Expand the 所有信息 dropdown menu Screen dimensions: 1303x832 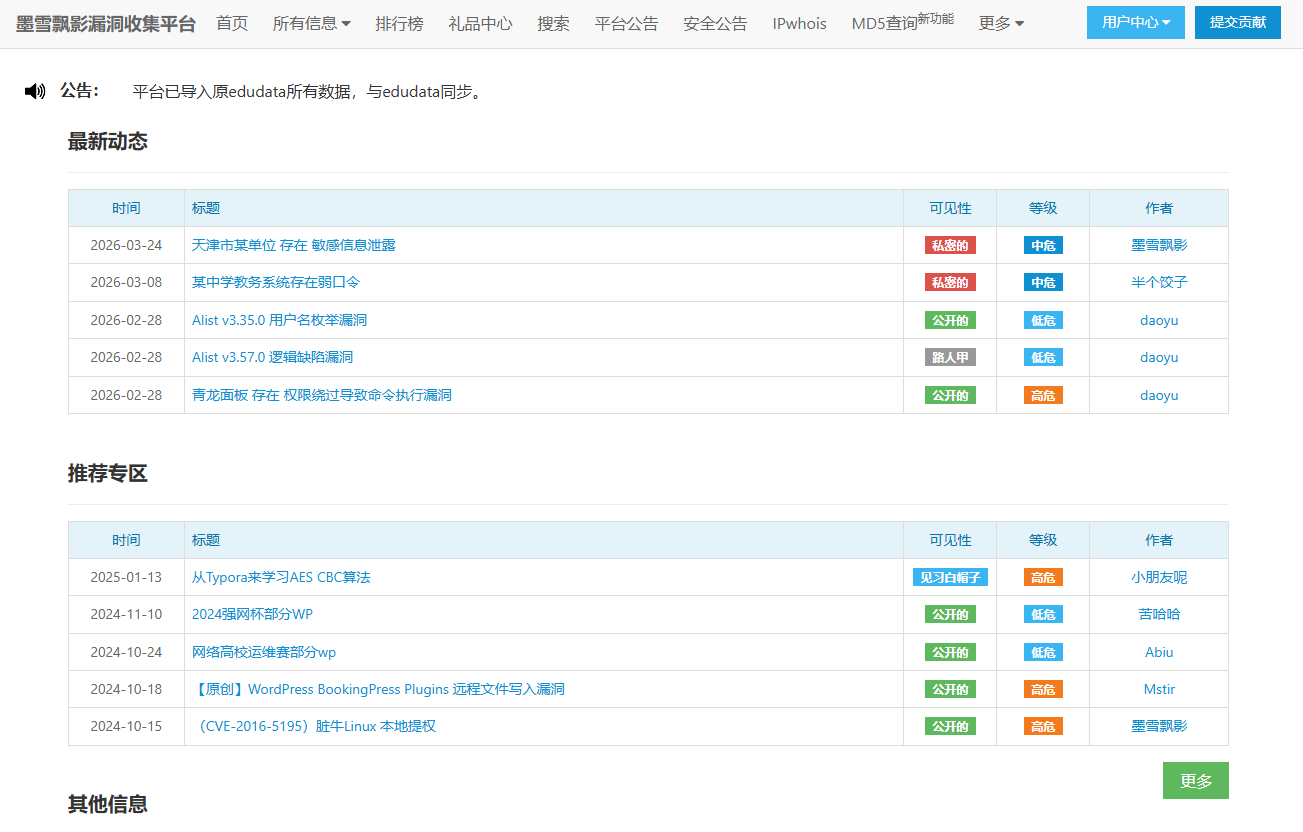(311, 23)
